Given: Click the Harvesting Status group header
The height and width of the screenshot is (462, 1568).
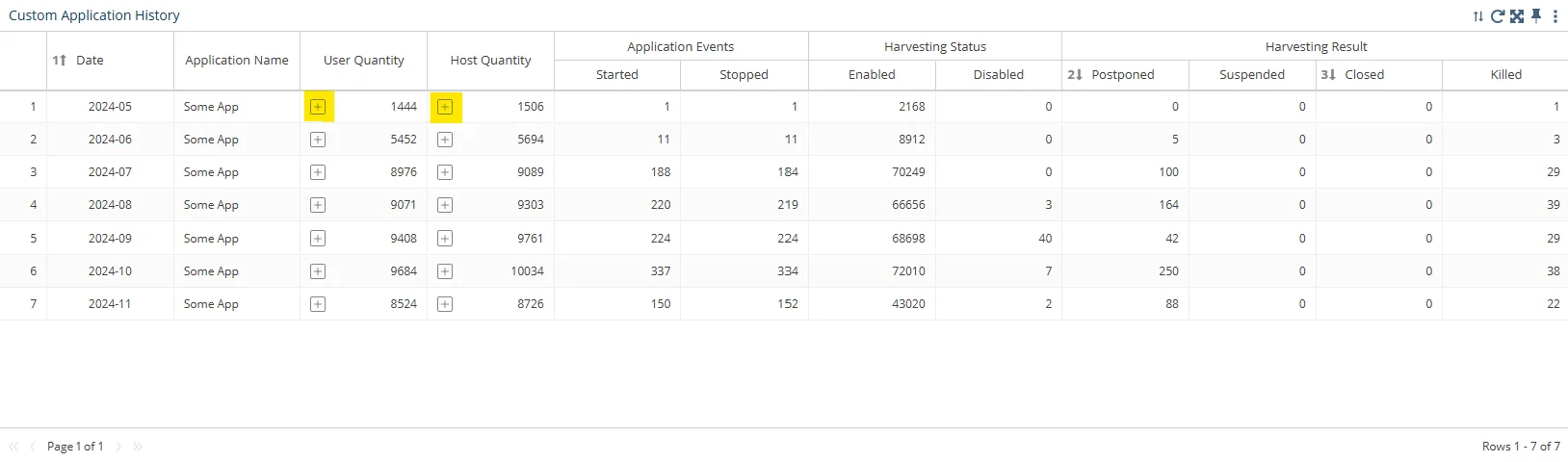Looking at the screenshot, I should (935, 46).
